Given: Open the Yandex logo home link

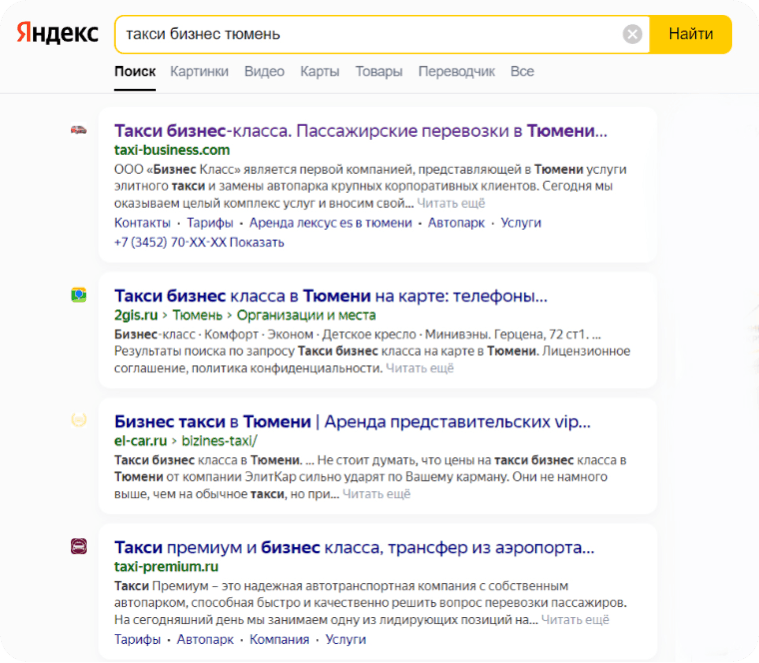Looking at the screenshot, I should [x=58, y=34].
